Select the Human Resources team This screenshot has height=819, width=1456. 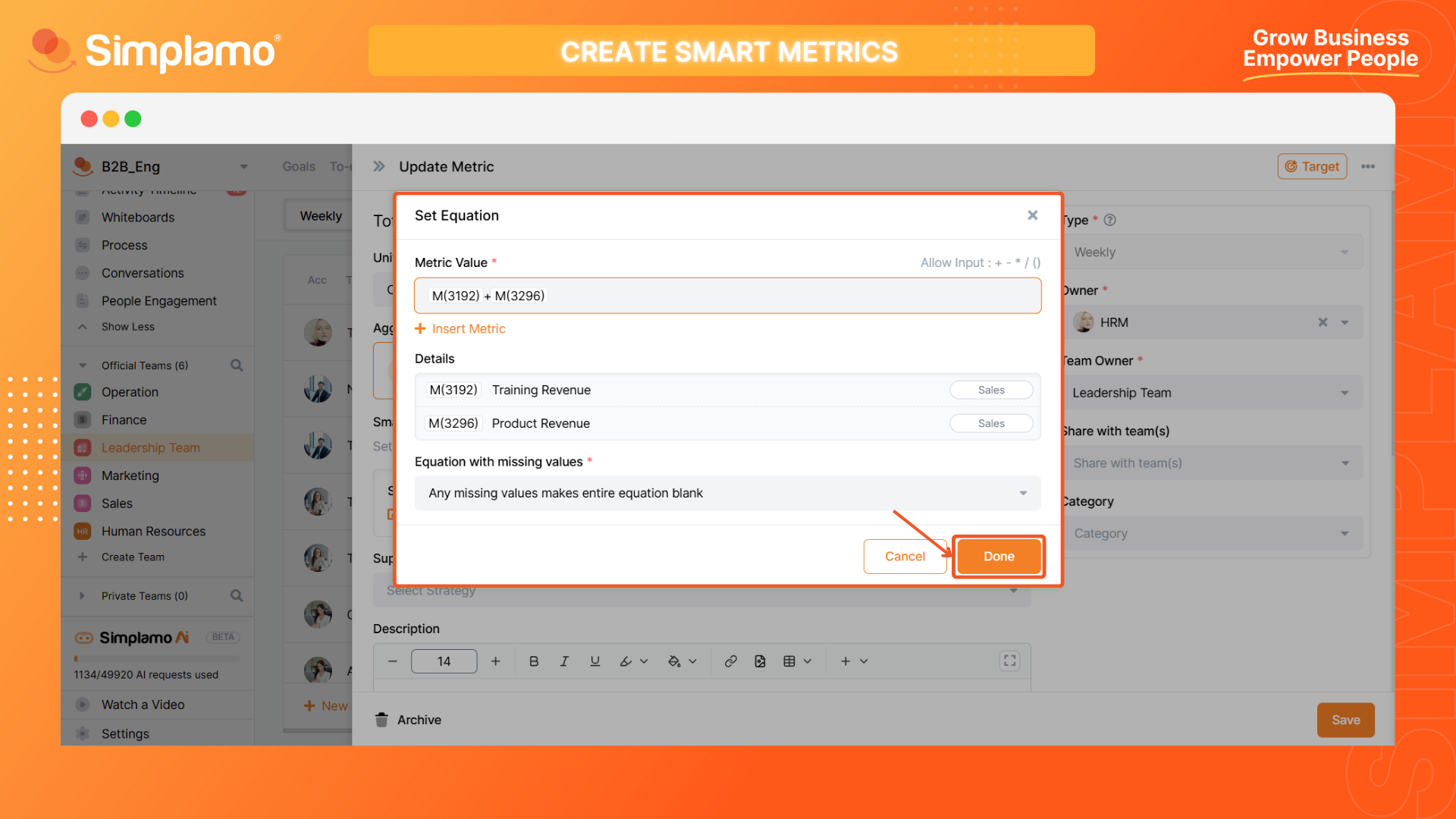pyautogui.click(x=153, y=531)
